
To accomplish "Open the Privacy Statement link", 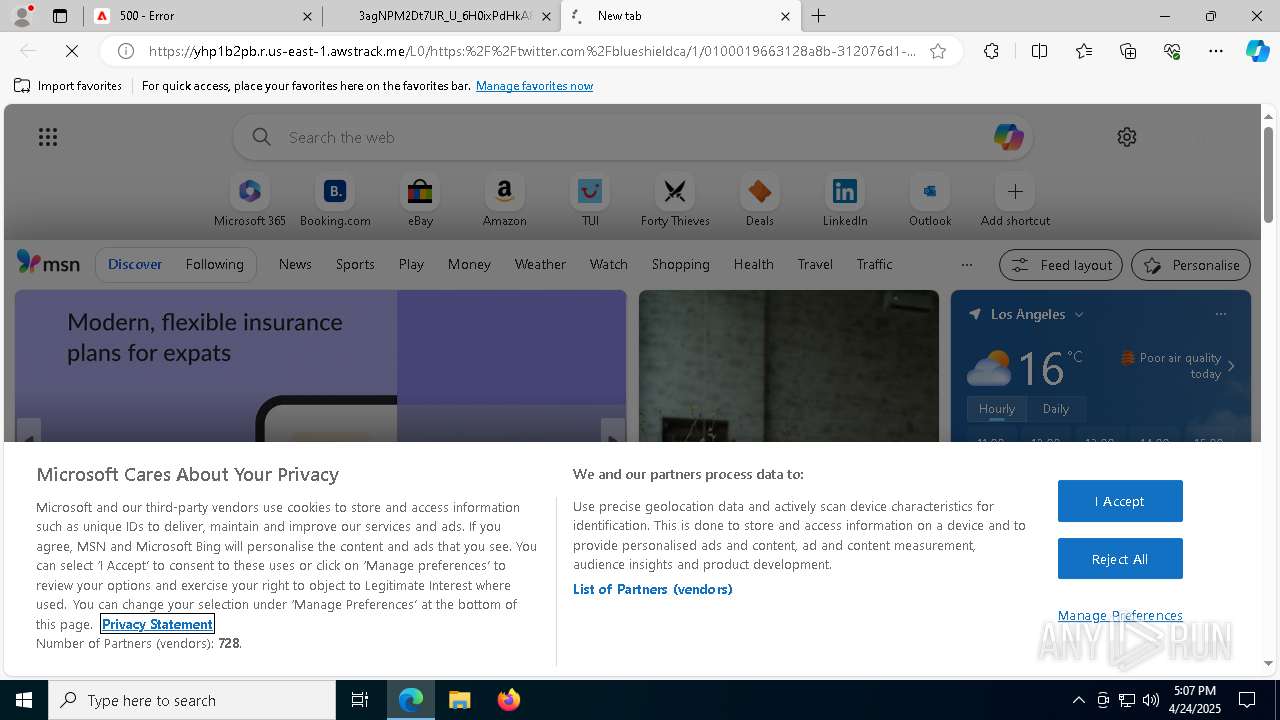I will 157,624.
